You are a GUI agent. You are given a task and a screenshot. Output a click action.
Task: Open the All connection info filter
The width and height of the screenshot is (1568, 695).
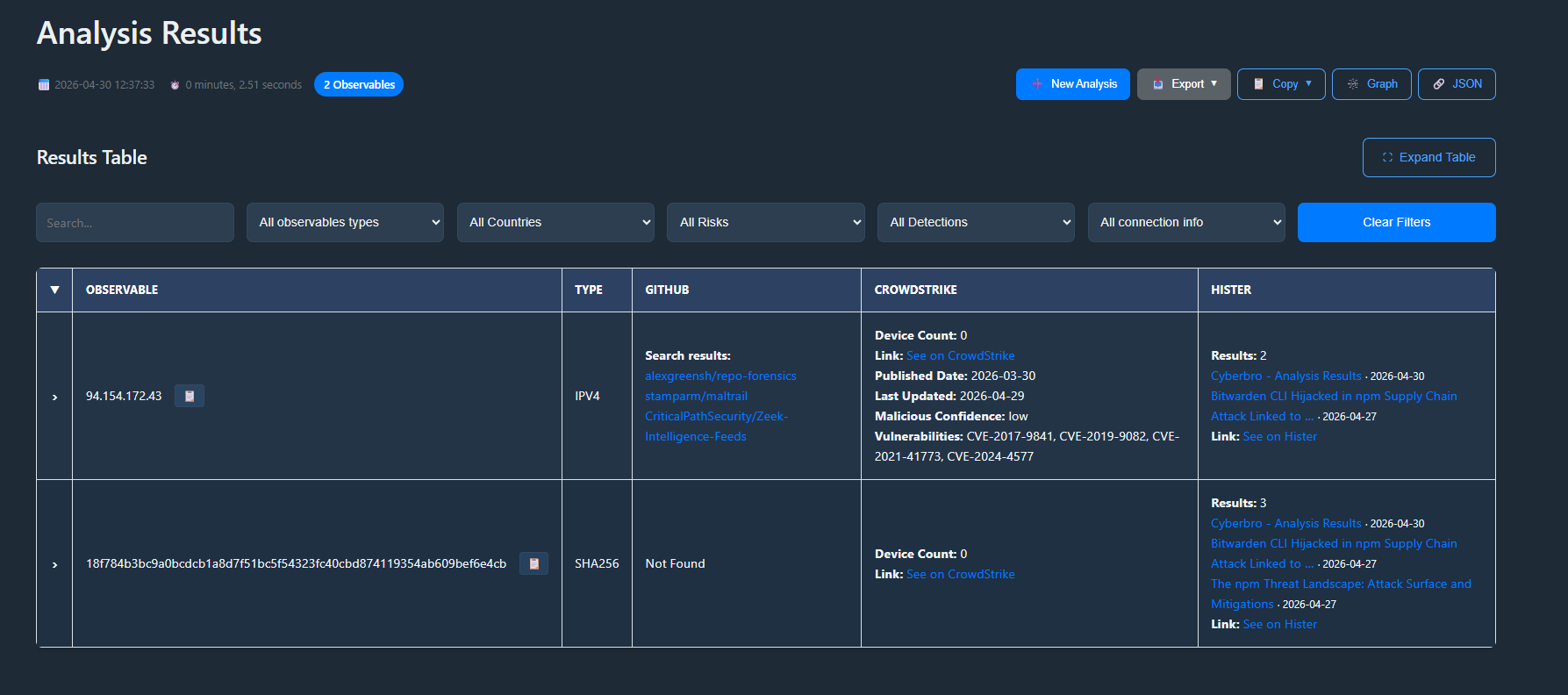click(1186, 222)
